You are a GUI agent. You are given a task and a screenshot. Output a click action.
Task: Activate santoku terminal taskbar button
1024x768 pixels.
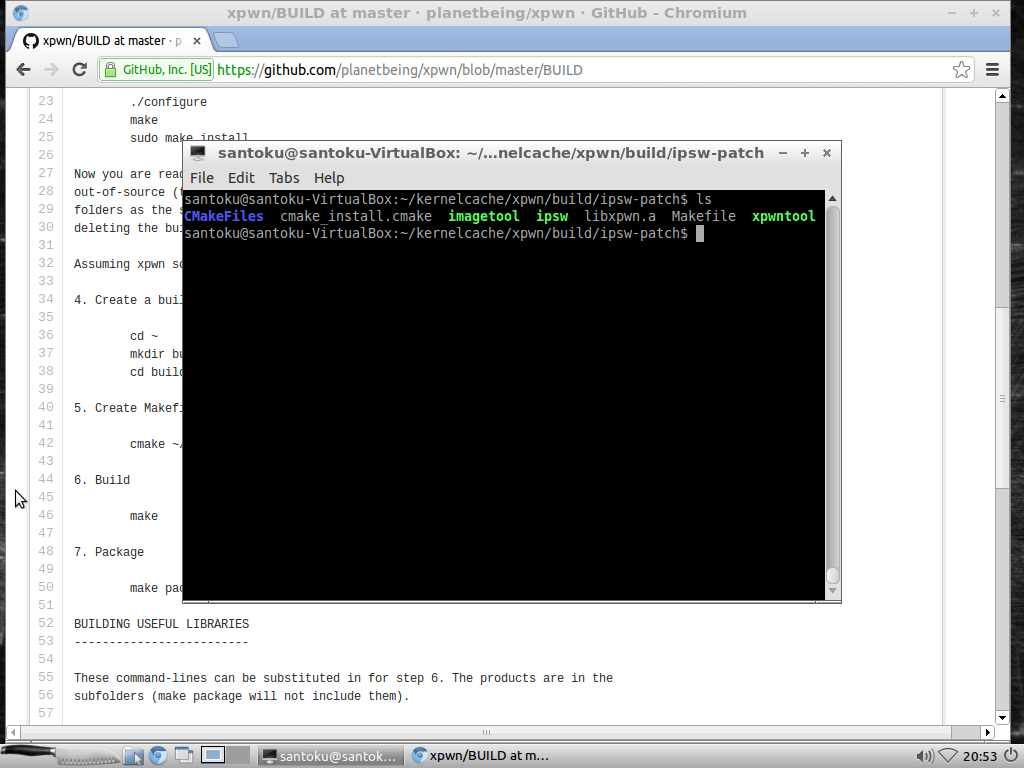coord(329,756)
